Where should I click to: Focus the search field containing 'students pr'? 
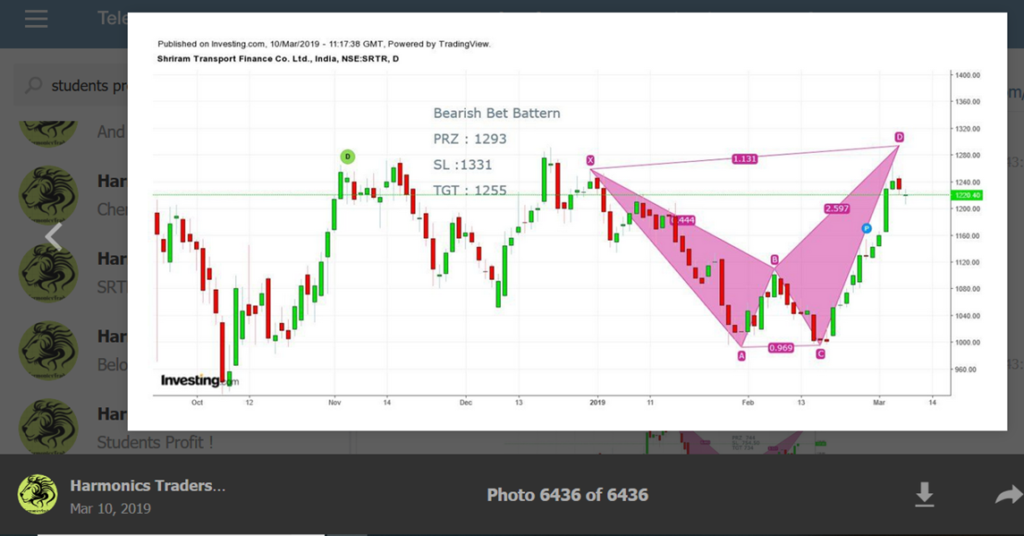[72, 86]
